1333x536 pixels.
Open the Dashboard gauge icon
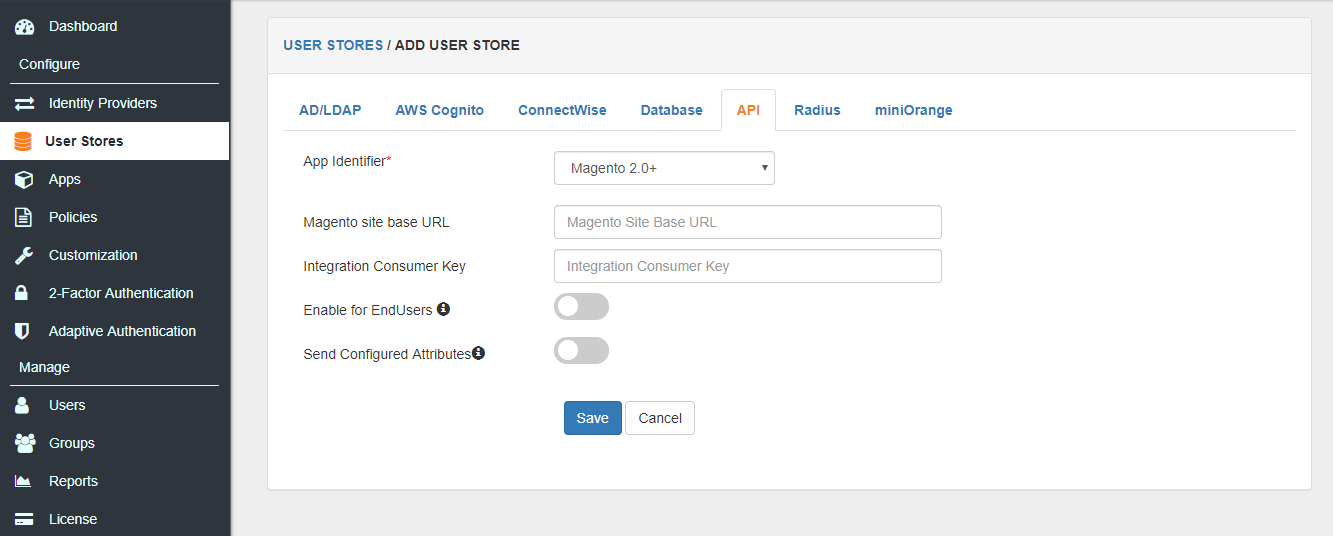24,27
